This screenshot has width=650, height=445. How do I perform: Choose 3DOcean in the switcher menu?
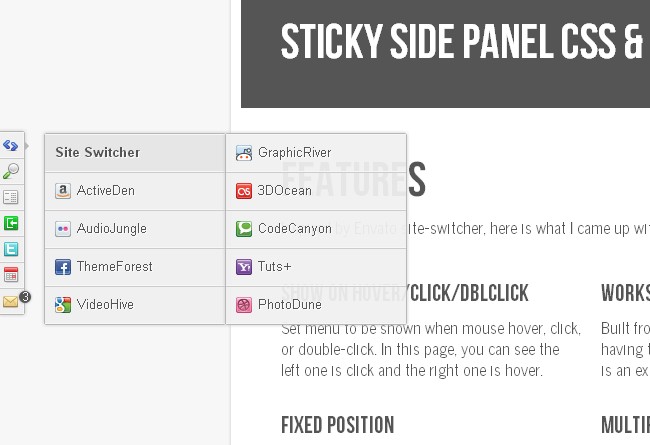285,191
